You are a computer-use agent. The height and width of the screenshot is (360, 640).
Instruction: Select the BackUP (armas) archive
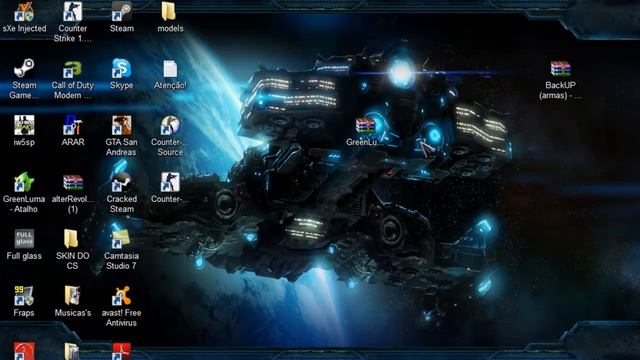coord(560,69)
